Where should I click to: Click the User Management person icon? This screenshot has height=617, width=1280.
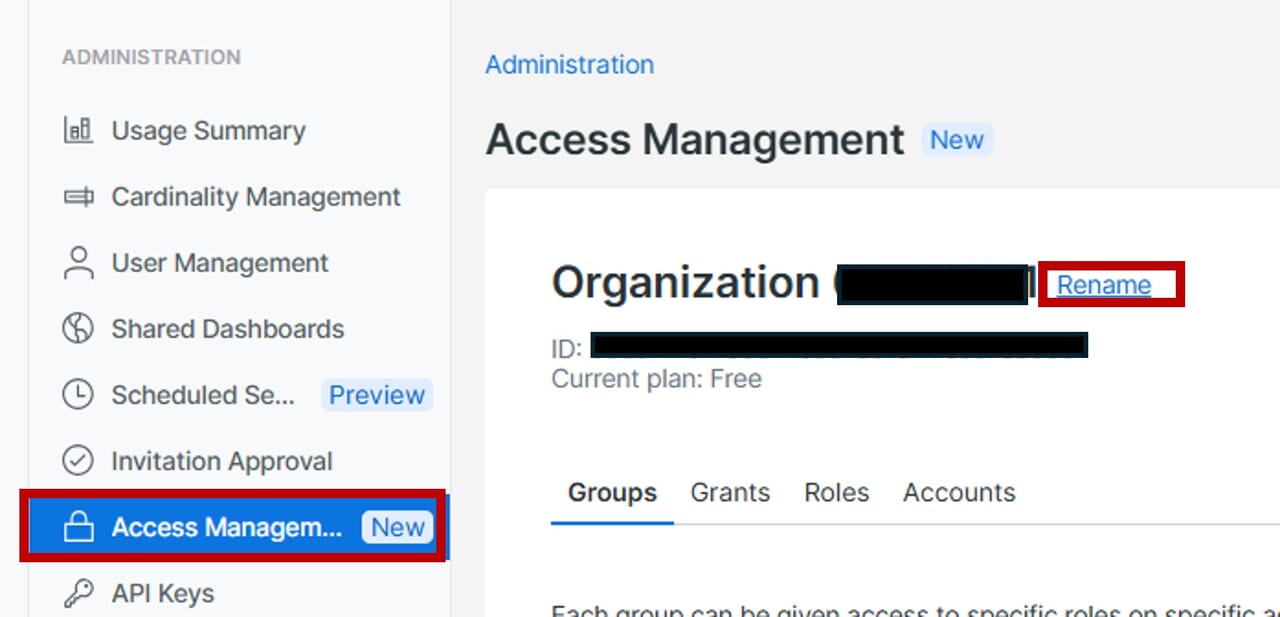tap(78, 263)
